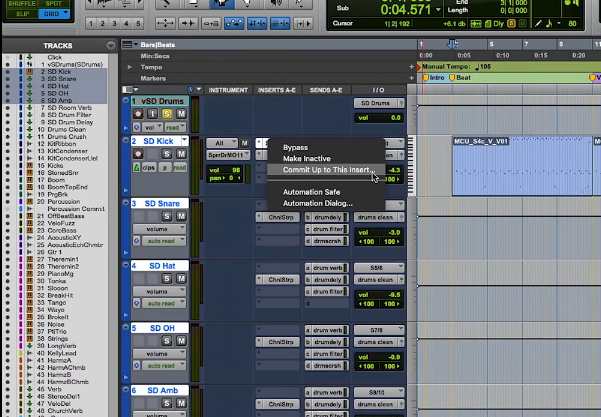Screen dimensions: 601x417
Task: Click the blue freeze icon on SD OH
Action: [136, 366]
